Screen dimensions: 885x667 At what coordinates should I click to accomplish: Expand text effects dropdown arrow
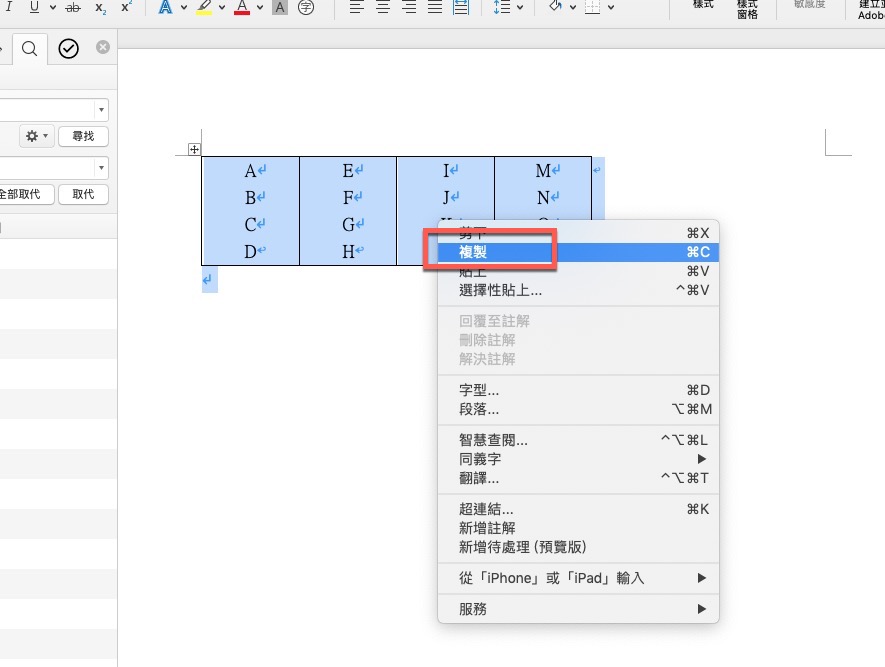pyautogui.click(x=184, y=7)
